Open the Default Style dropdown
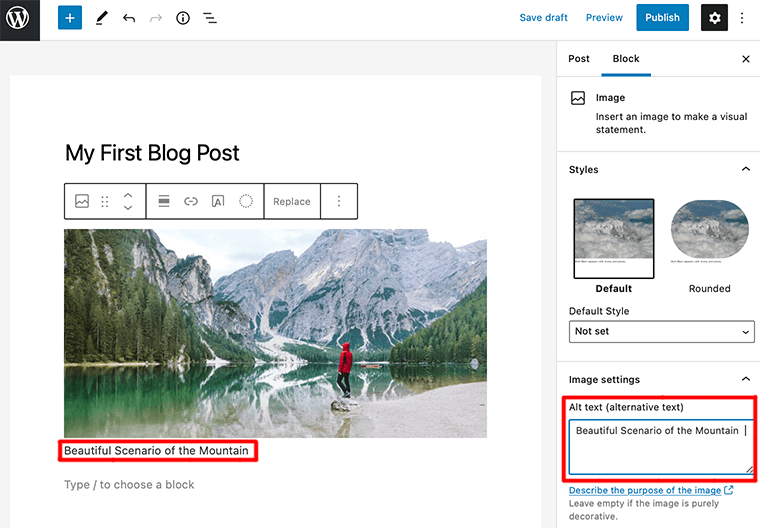The width and height of the screenshot is (760, 528). pos(661,331)
